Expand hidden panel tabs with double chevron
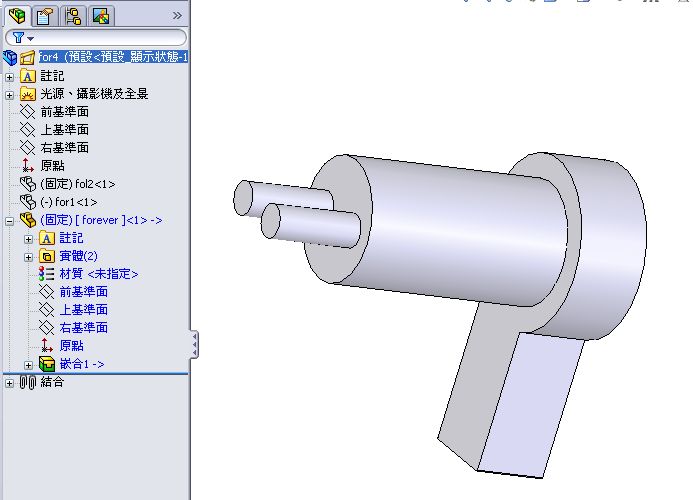693x500 pixels. coord(177,16)
